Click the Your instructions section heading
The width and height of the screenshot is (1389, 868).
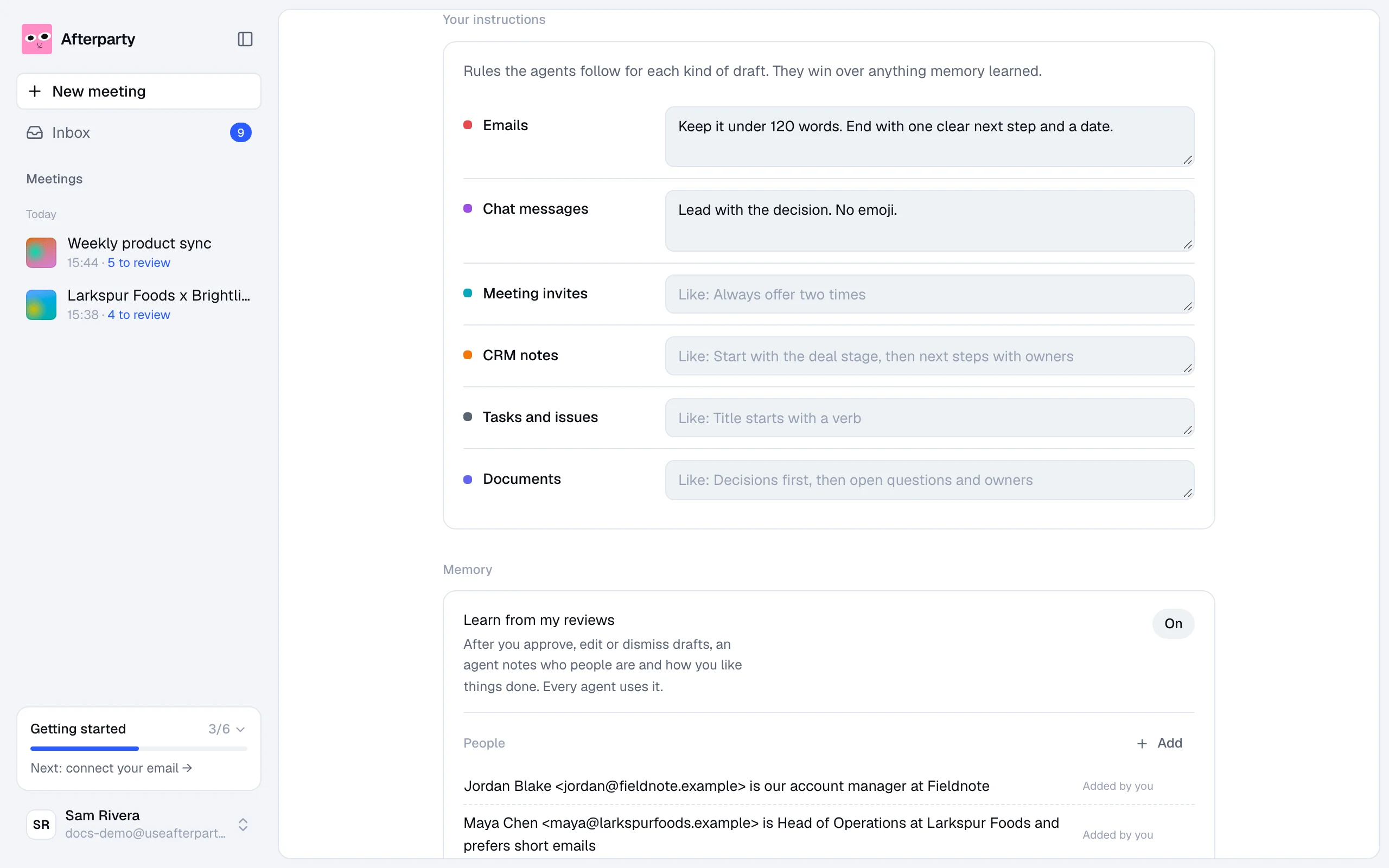tap(494, 20)
